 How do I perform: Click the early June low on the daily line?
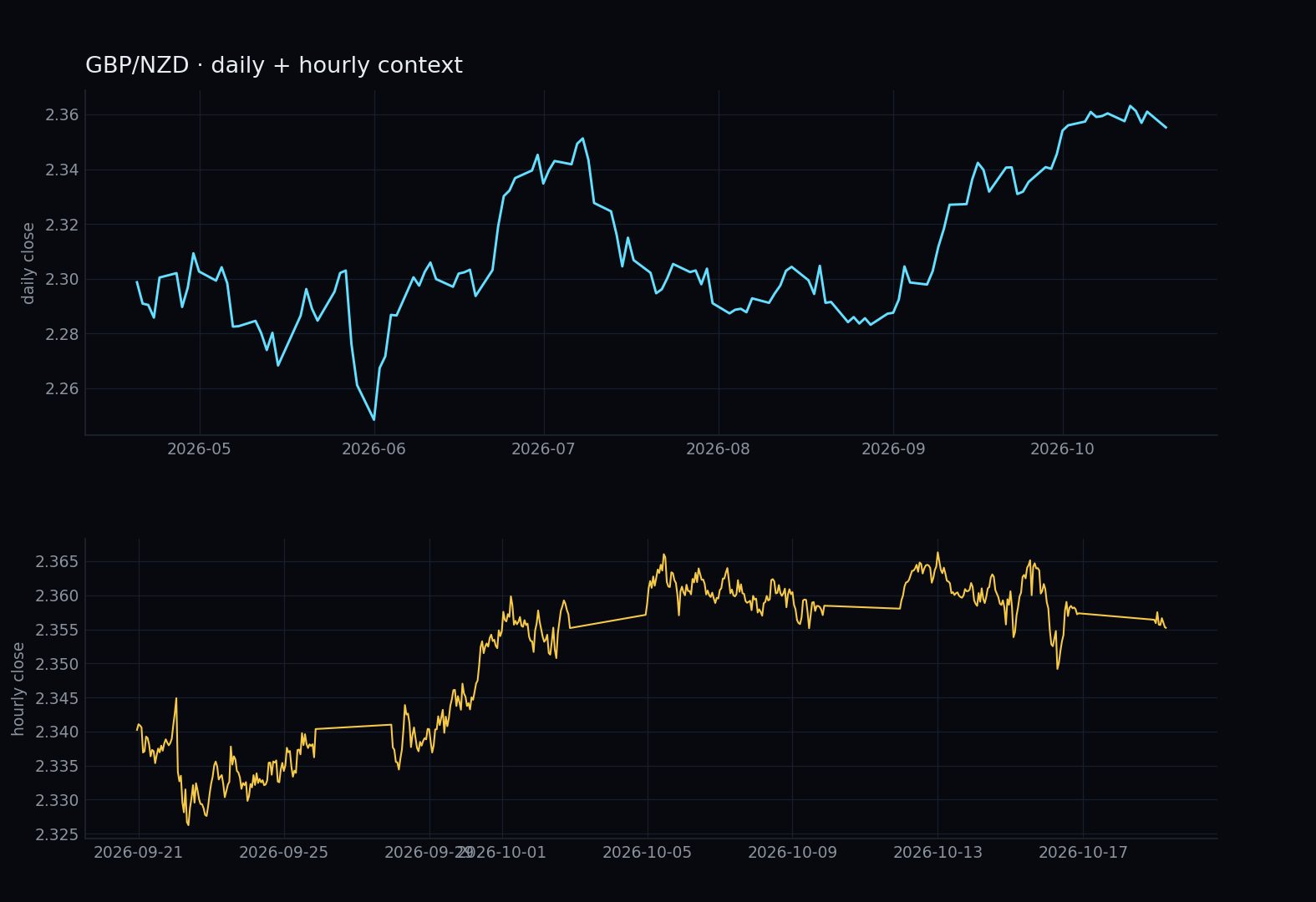point(373,419)
